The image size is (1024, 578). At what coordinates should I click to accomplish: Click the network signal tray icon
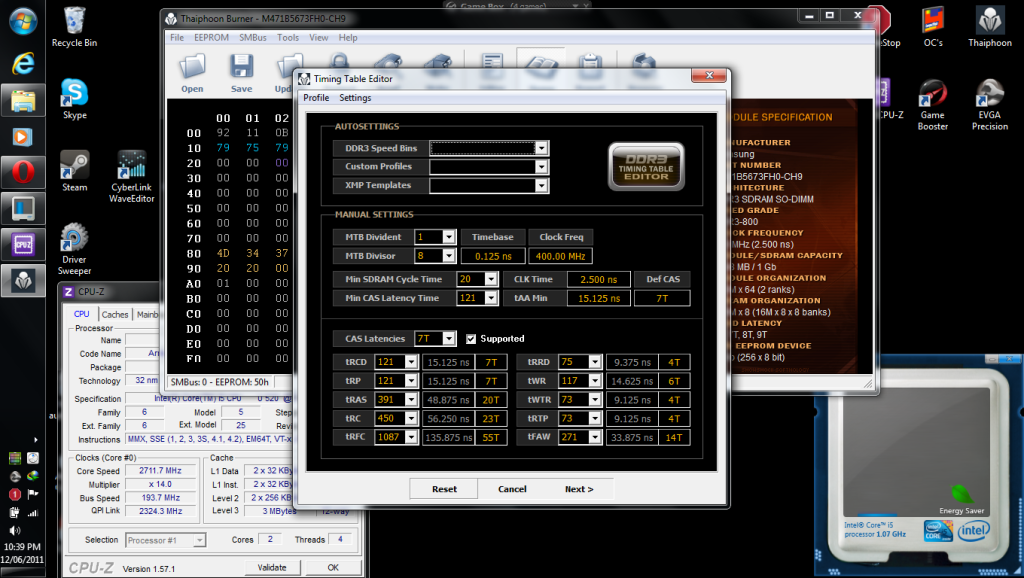click(33, 513)
